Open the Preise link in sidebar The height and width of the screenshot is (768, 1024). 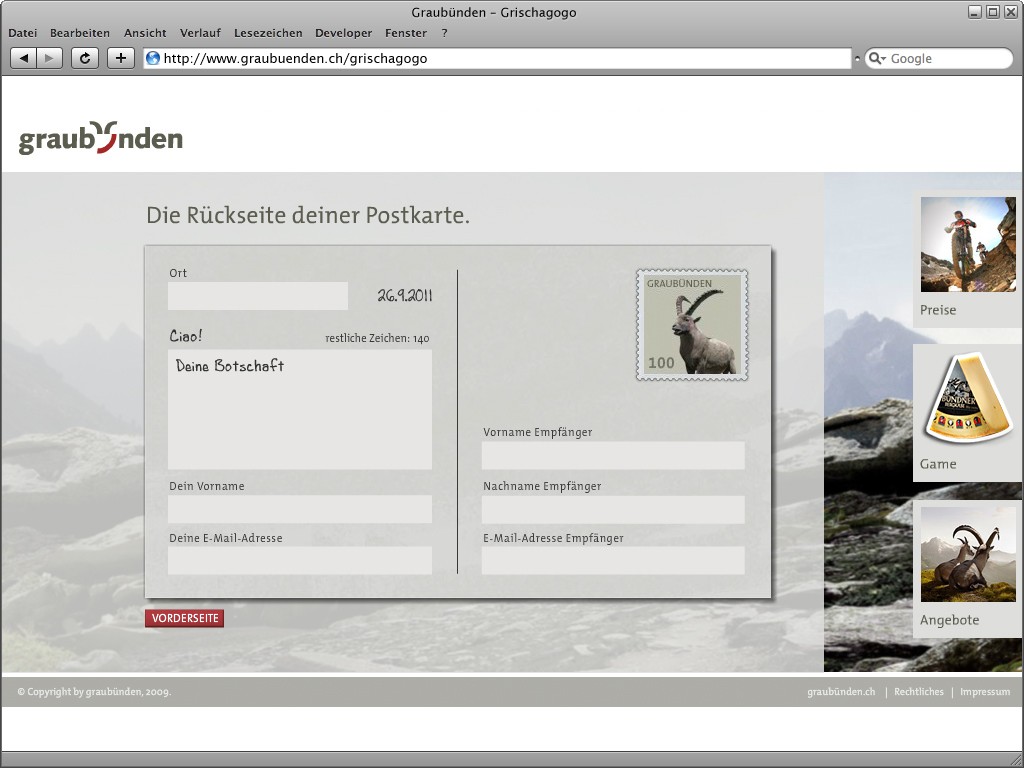(938, 310)
